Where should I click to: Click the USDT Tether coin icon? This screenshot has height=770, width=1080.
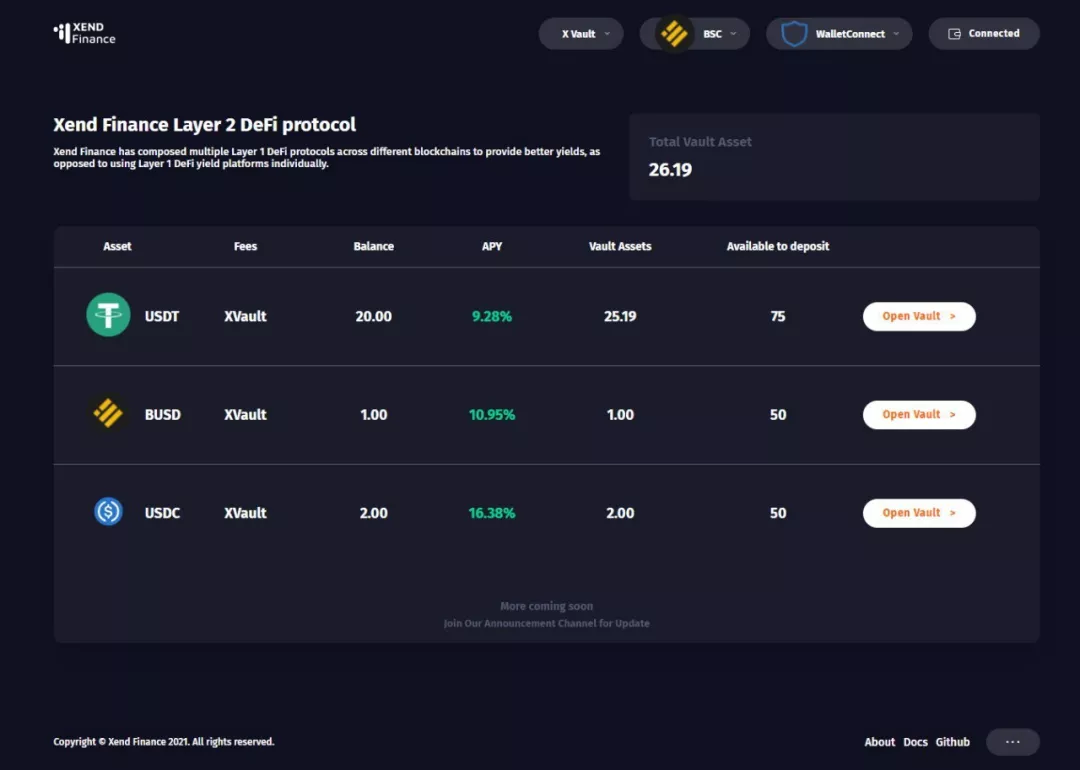pyautogui.click(x=108, y=315)
